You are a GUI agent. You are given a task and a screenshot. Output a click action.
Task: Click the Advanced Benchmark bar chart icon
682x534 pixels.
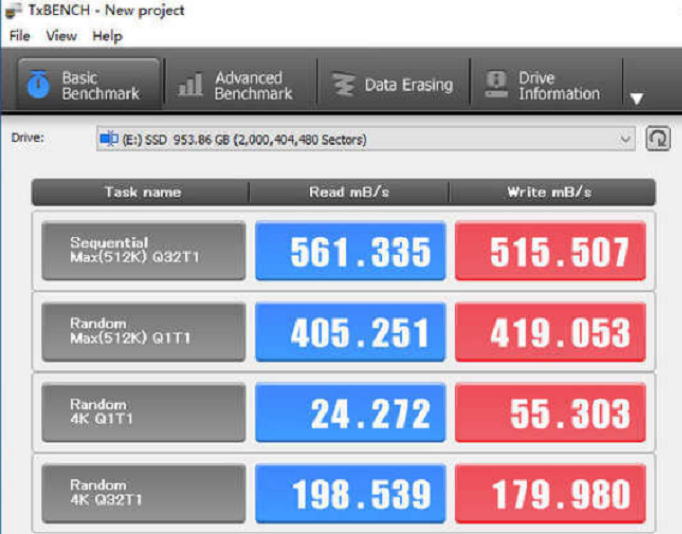coord(190,86)
